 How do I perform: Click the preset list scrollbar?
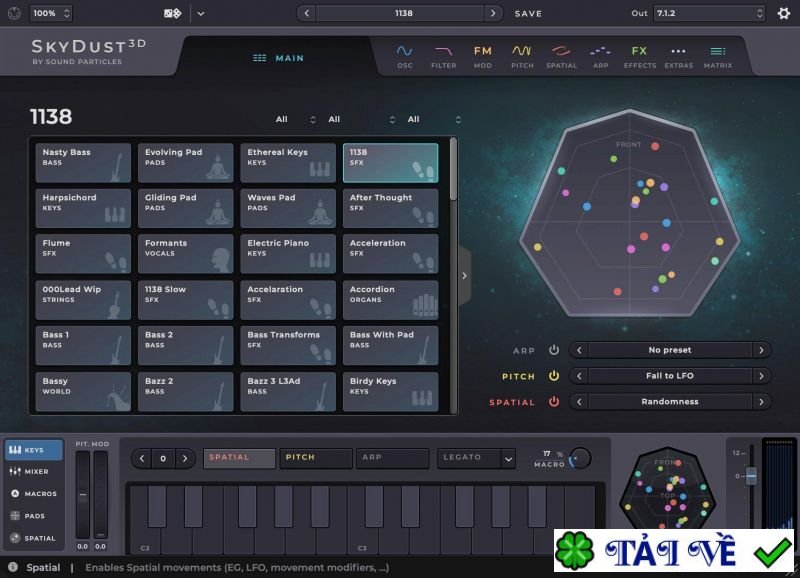point(453,169)
